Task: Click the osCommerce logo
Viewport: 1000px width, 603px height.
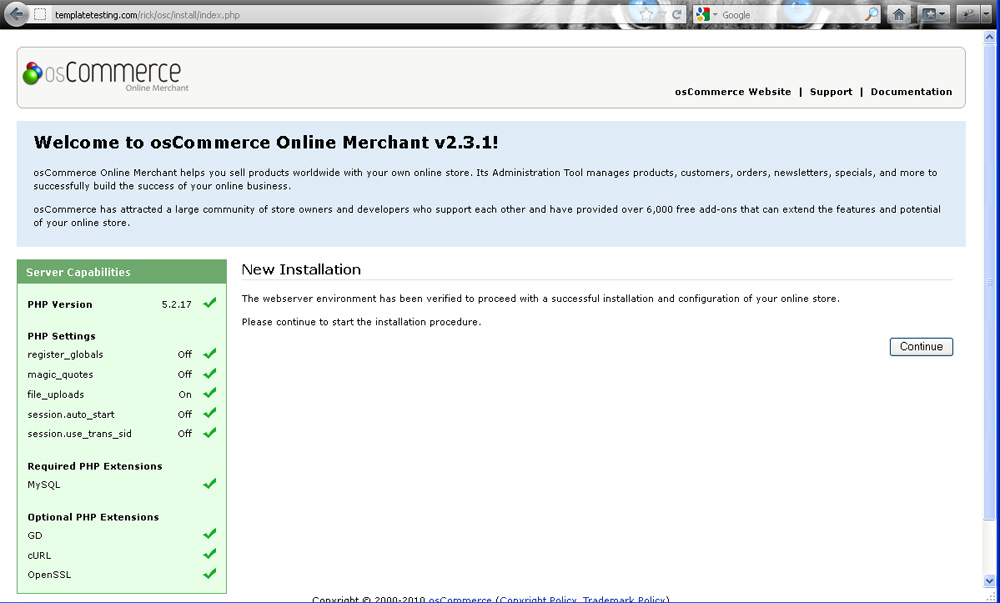Action: [x=106, y=75]
